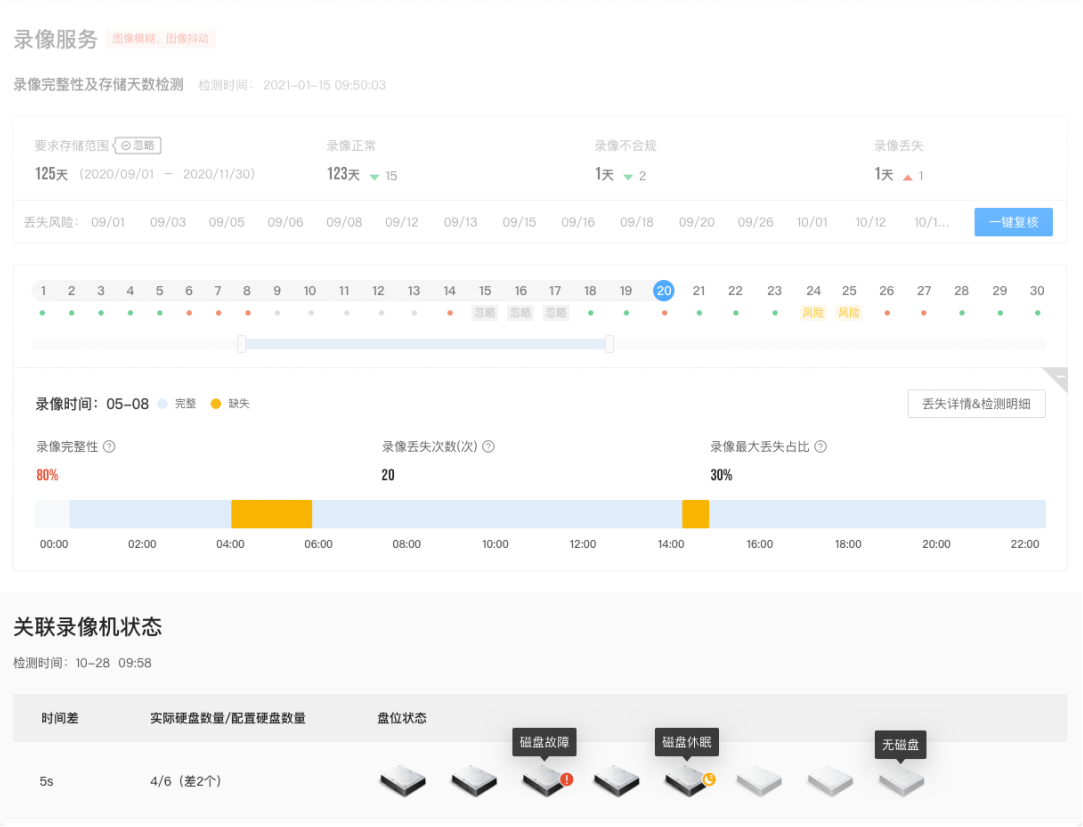This screenshot has height=827, width=1083.
Task: Open 丢失详情&检测明细
Action: click(976, 403)
